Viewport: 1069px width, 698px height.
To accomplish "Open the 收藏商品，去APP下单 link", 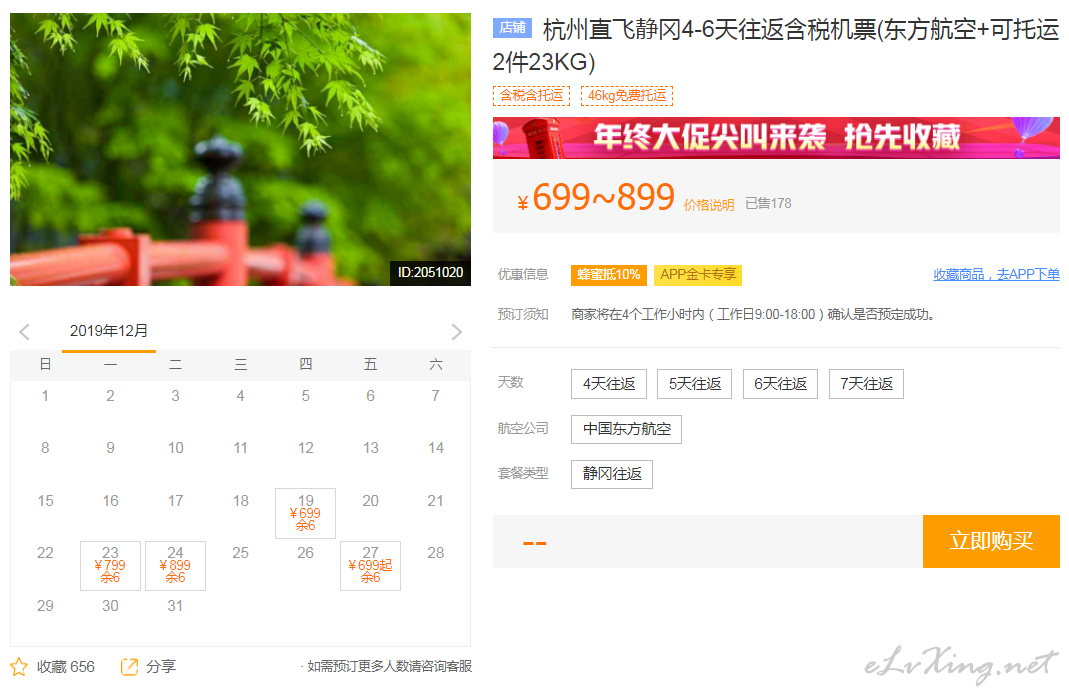I will click(x=996, y=274).
